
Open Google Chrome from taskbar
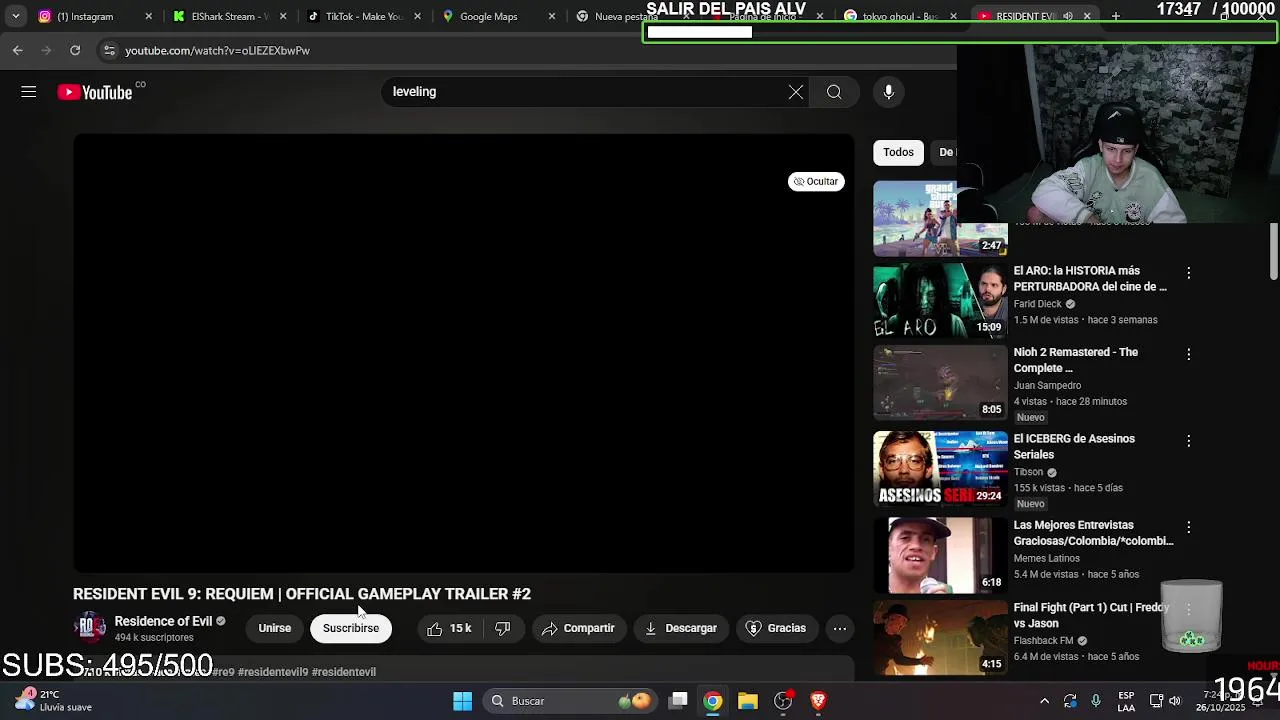click(x=712, y=701)
